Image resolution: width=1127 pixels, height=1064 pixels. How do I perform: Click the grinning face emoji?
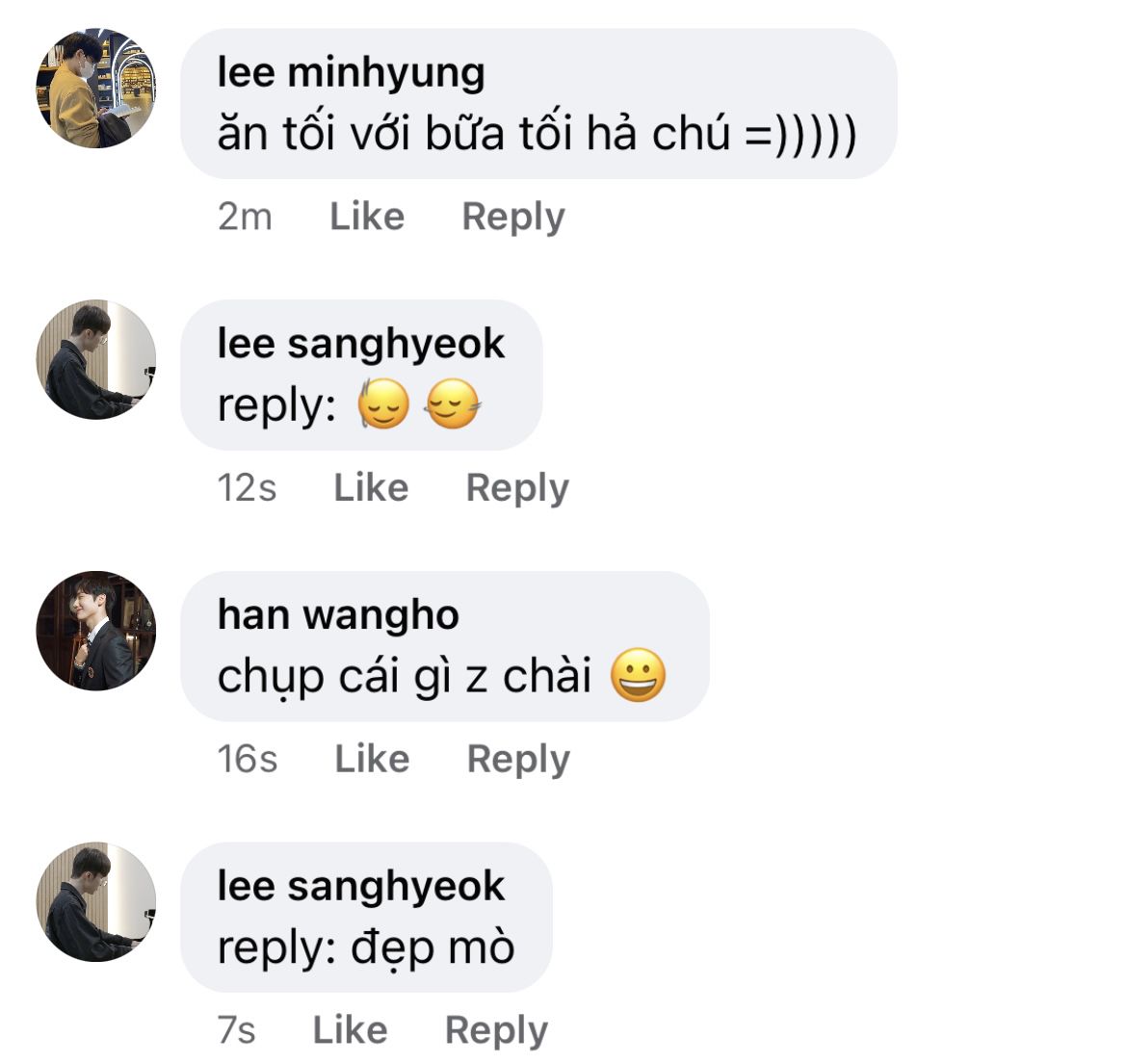639,675
